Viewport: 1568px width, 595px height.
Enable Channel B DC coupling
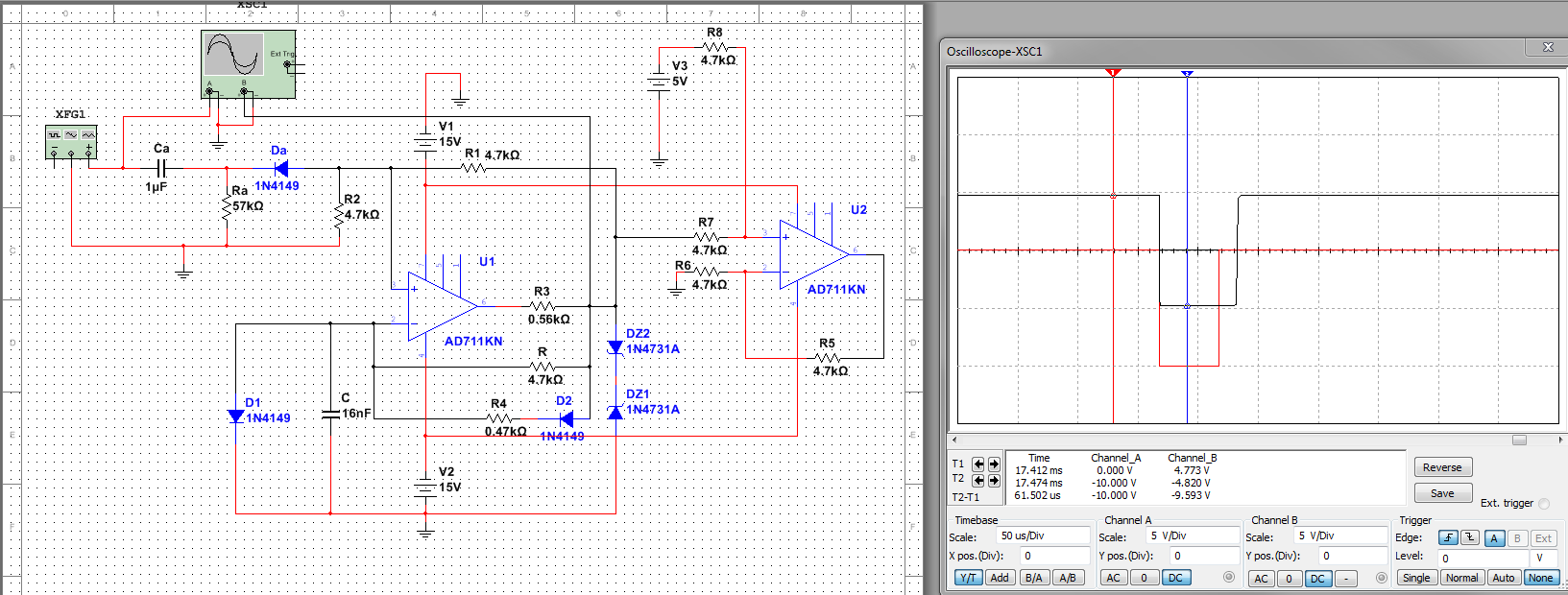pyautogui.click(x=1317, y=579)
